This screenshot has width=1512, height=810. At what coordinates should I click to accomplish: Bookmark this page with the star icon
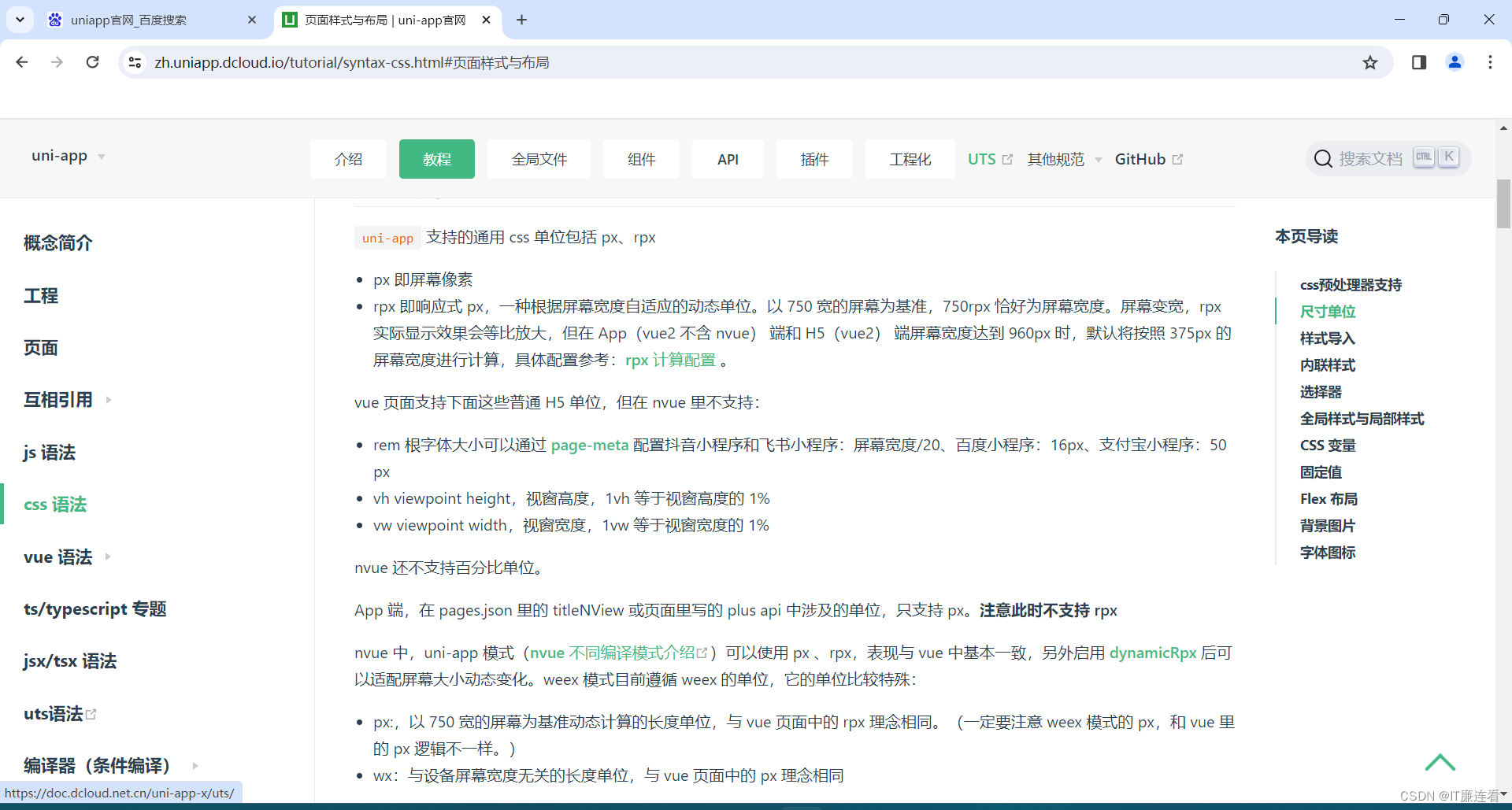pos(1370,62)
